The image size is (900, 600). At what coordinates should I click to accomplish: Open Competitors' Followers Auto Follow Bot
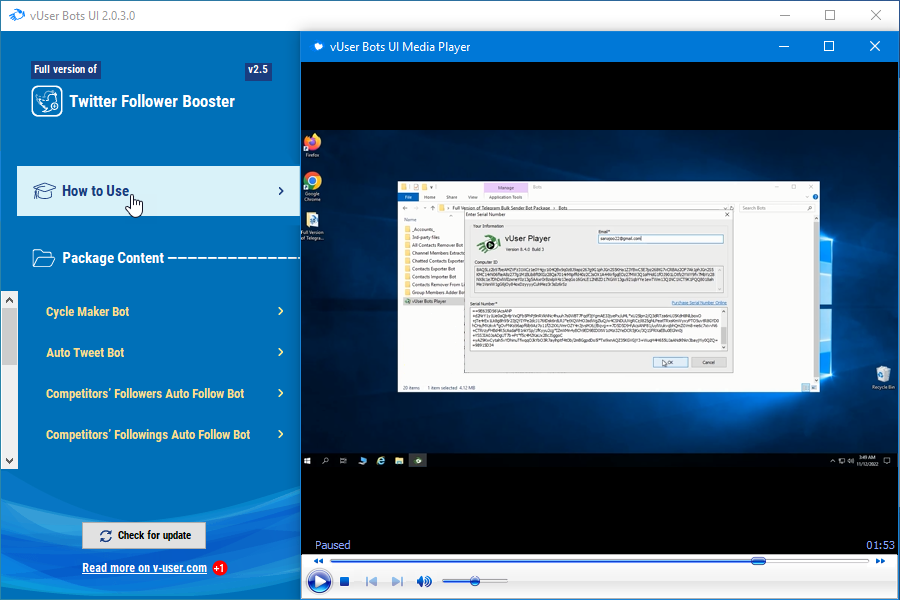click(x=145, y=393)
